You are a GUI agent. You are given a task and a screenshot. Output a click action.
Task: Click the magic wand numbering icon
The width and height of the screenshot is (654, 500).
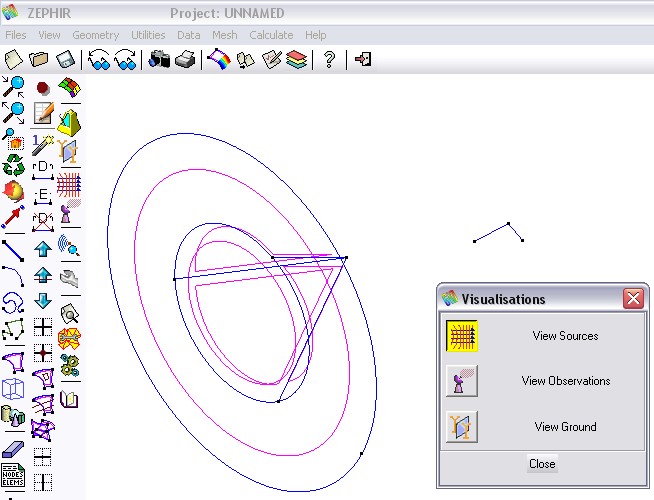tap(43, 145)
